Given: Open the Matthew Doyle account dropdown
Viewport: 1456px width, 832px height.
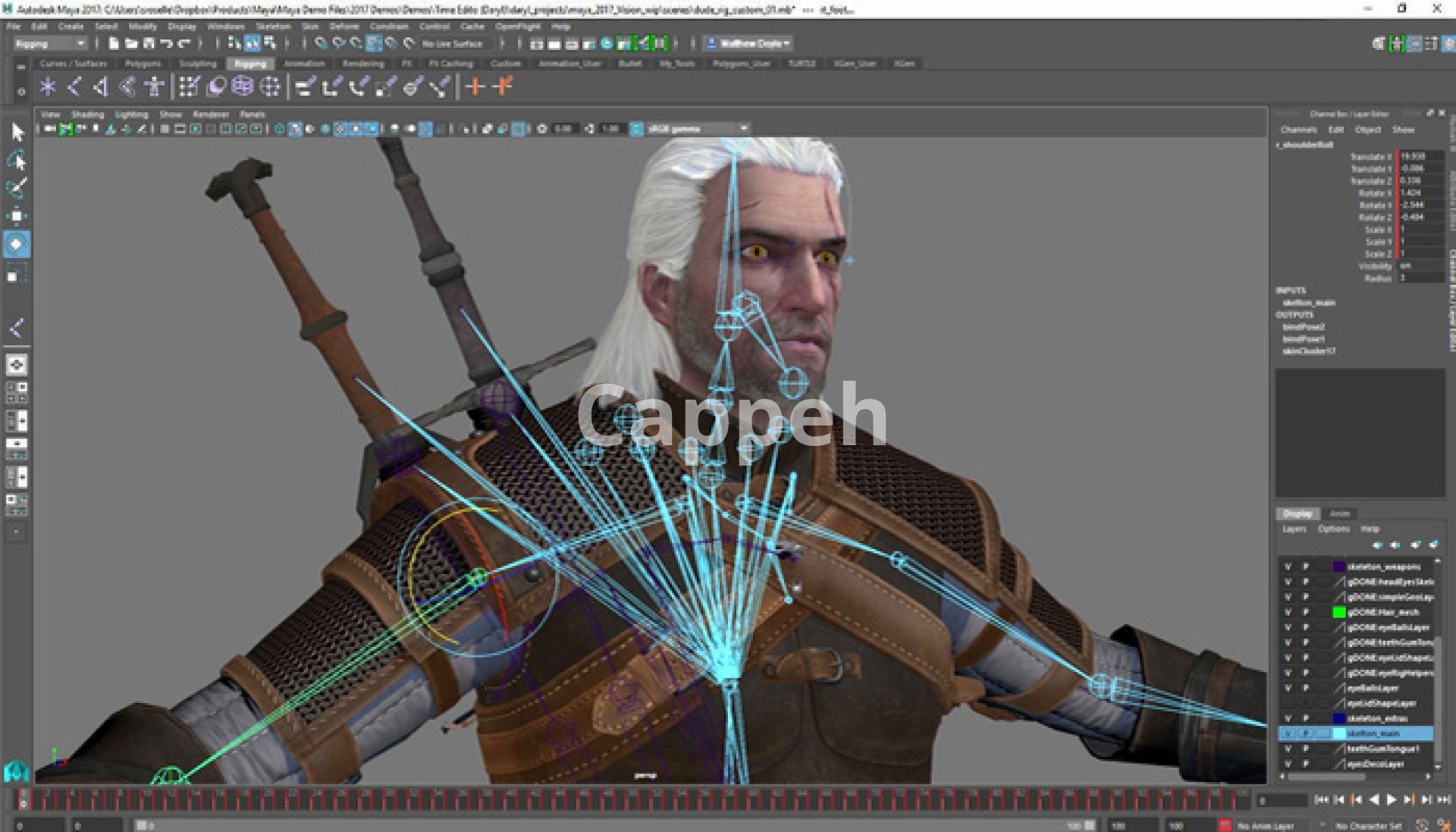Looking at the screenshot, I should (x=749, y=43).
